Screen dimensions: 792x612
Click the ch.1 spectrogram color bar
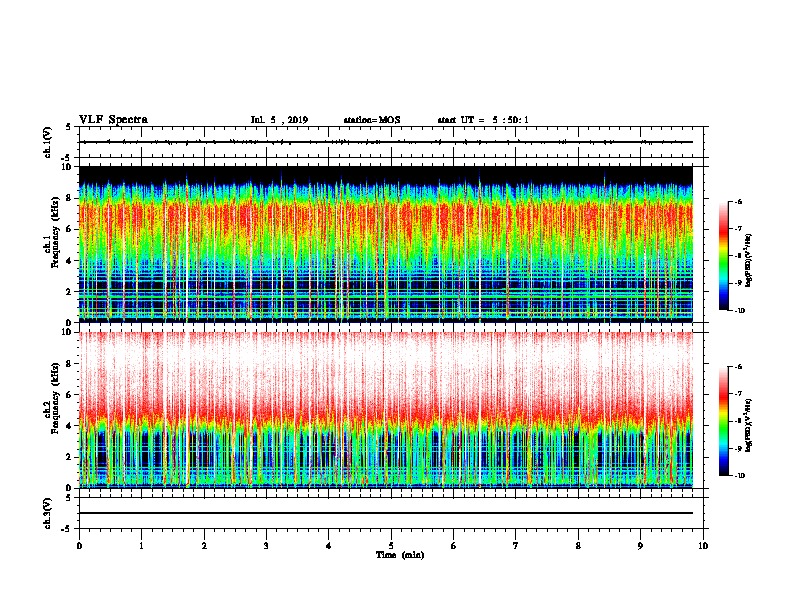[x=724, y=256]
